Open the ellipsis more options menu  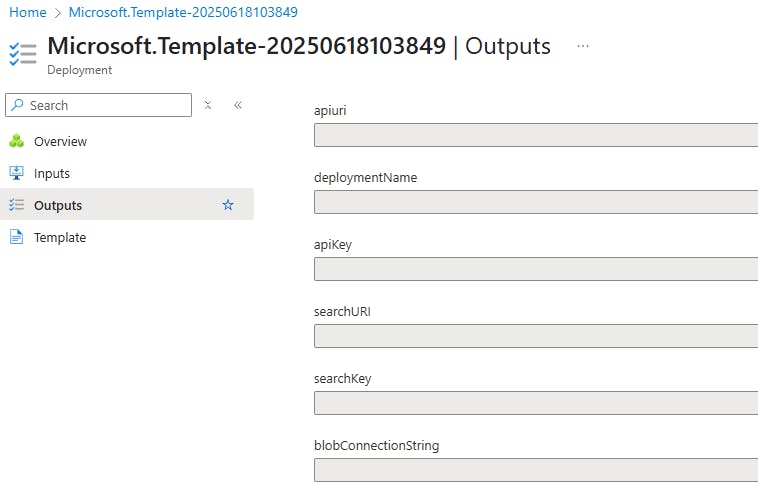[x=583, y=46]
